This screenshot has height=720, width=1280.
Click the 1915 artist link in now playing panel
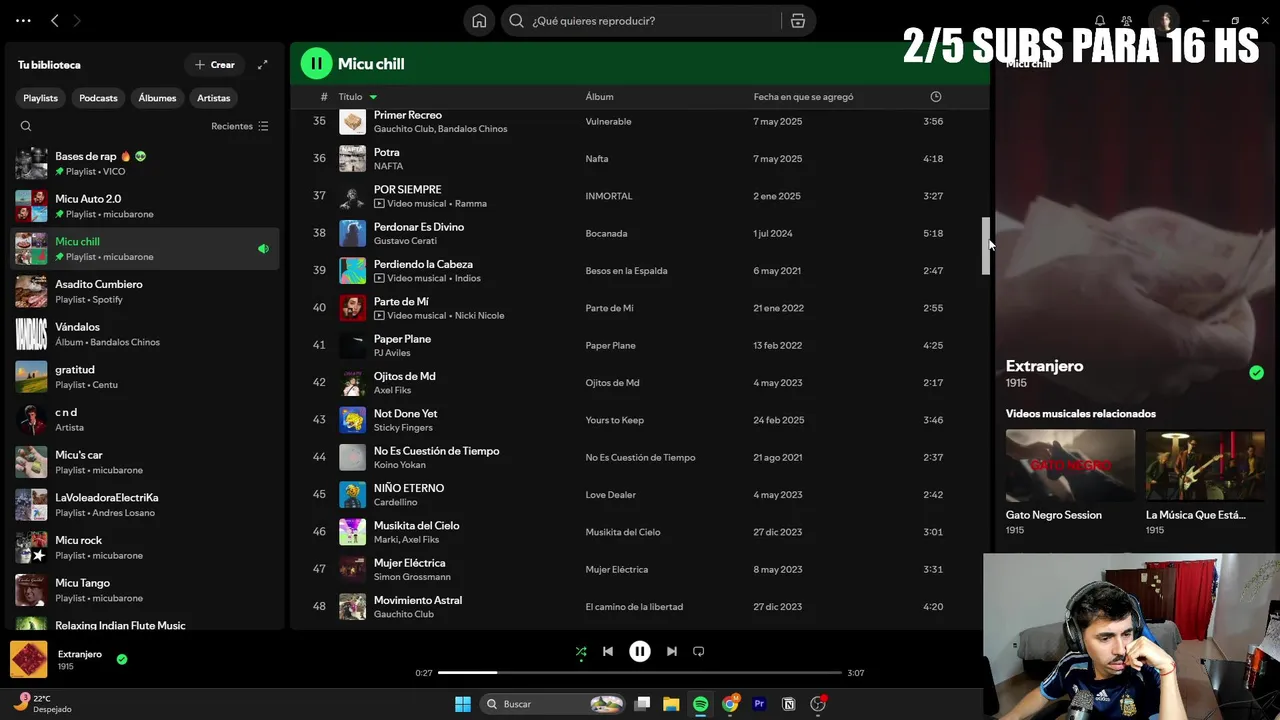pos(1016,383)
